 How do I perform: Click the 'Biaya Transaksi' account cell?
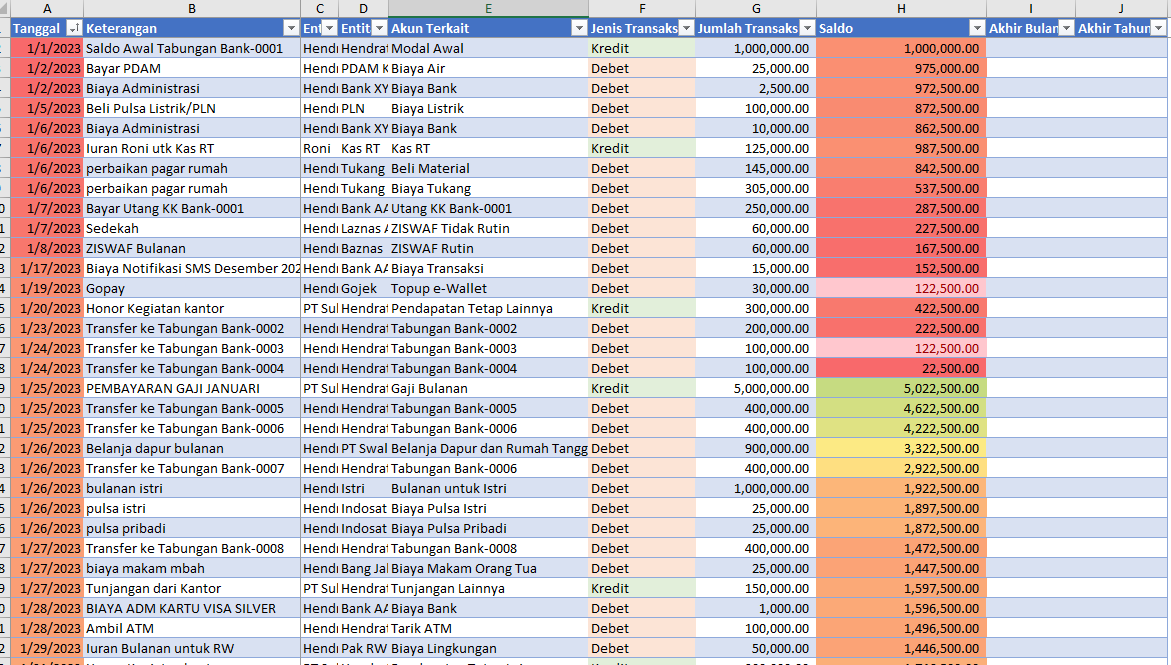[x=488, y=268]
